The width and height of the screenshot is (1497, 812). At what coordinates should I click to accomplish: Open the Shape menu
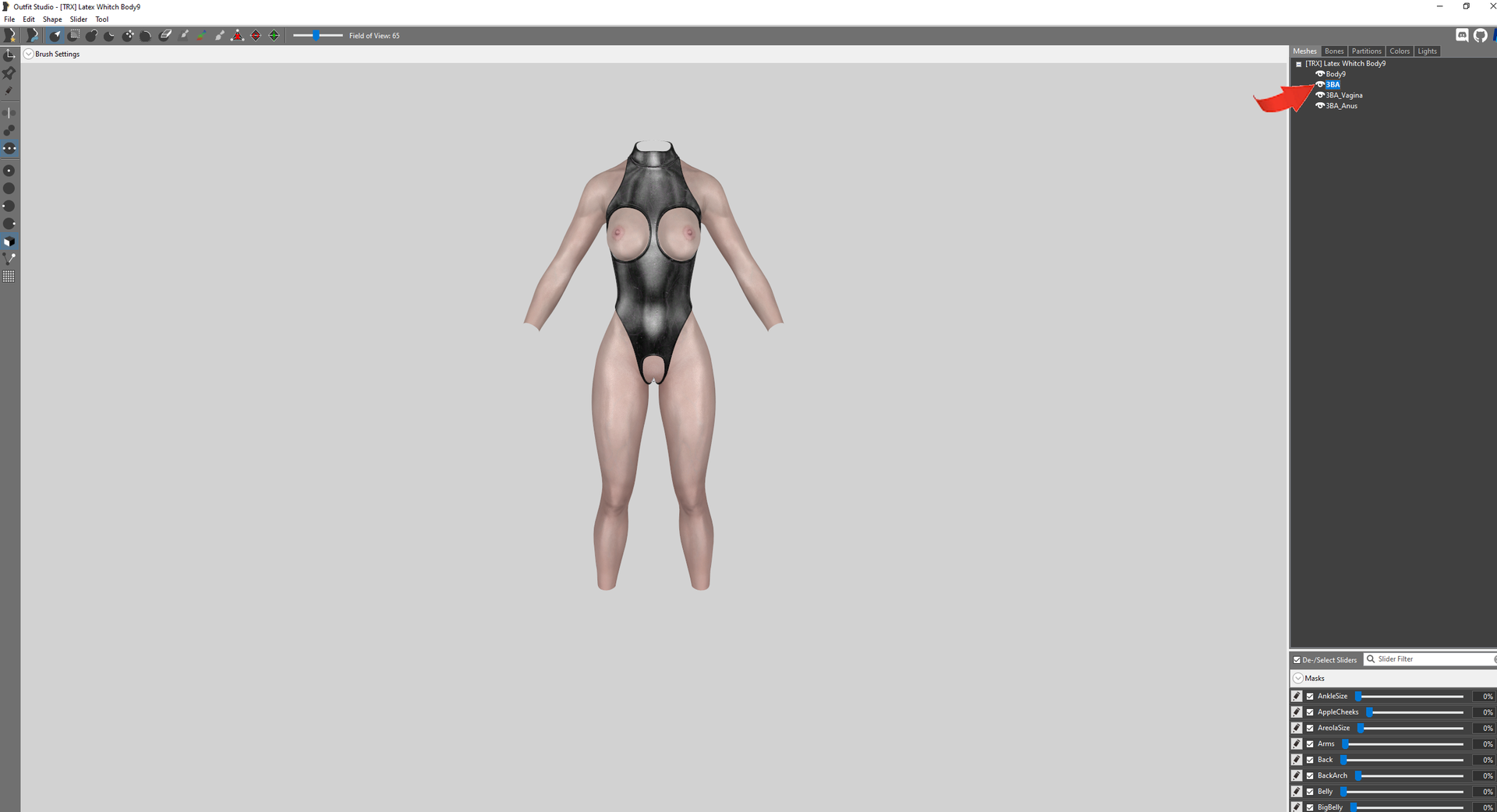tap(52, 19)
